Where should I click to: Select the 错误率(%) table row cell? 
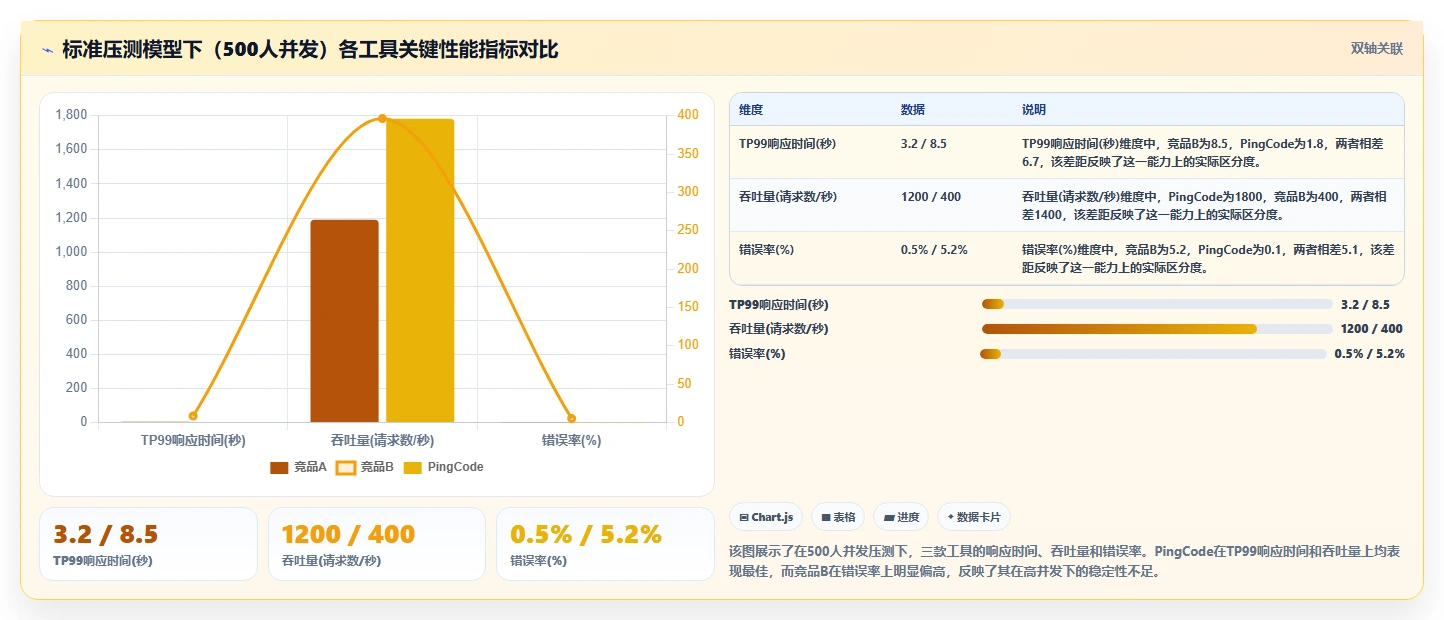(811, 258)
